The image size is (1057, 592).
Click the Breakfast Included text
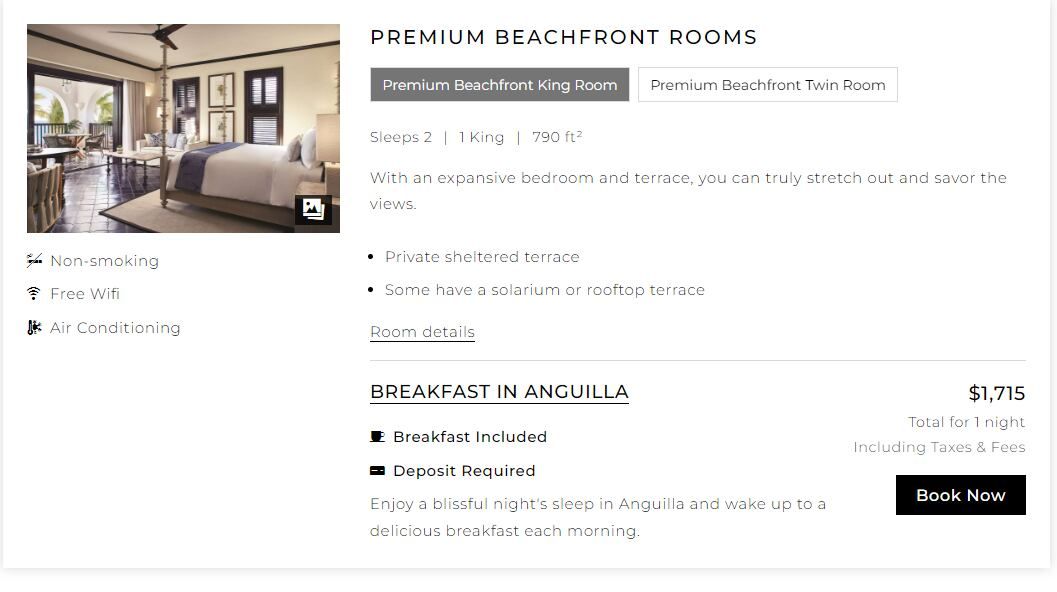coord(470,437)
